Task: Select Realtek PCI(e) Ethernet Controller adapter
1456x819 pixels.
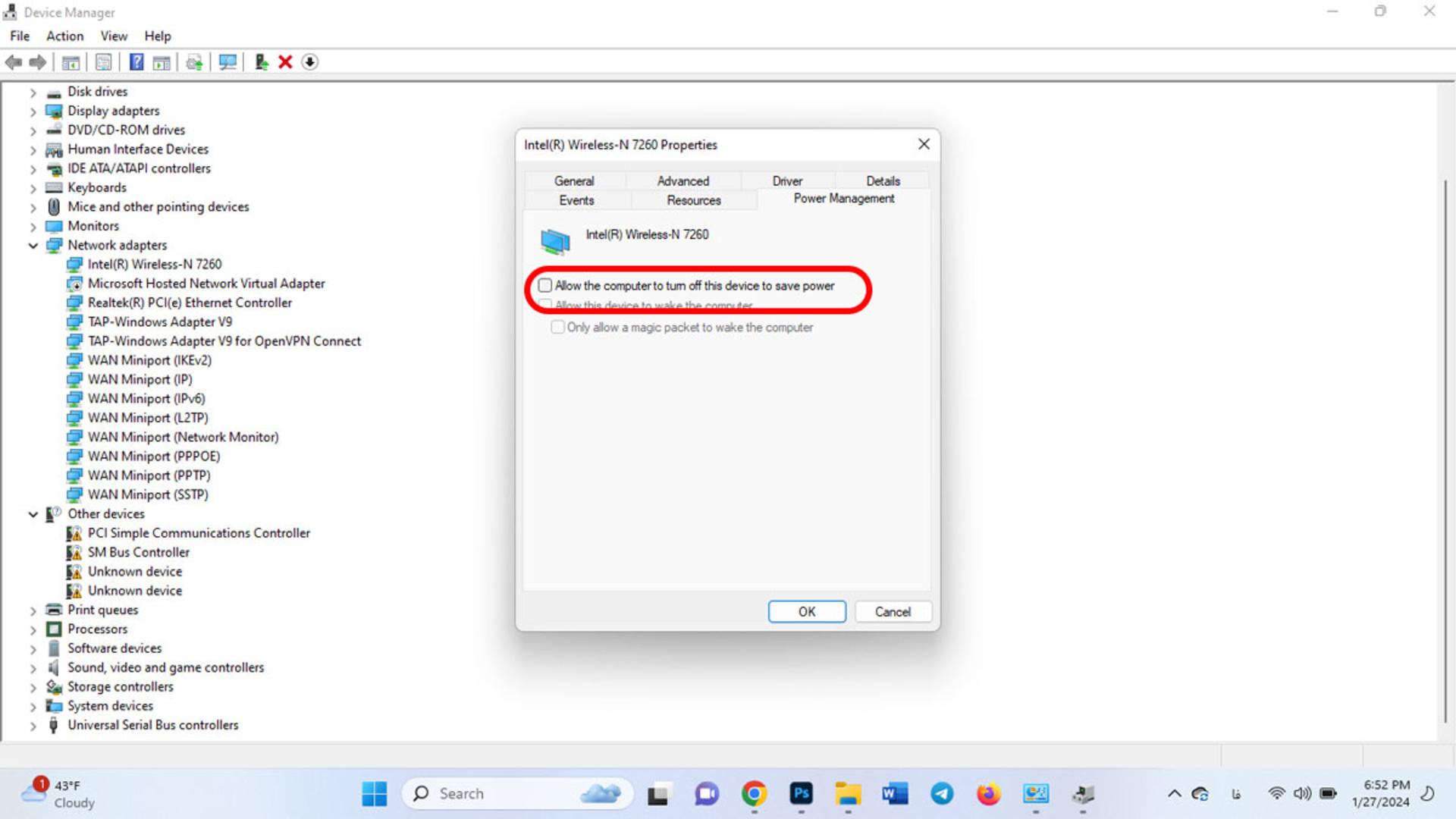Action: click(190, 303)
